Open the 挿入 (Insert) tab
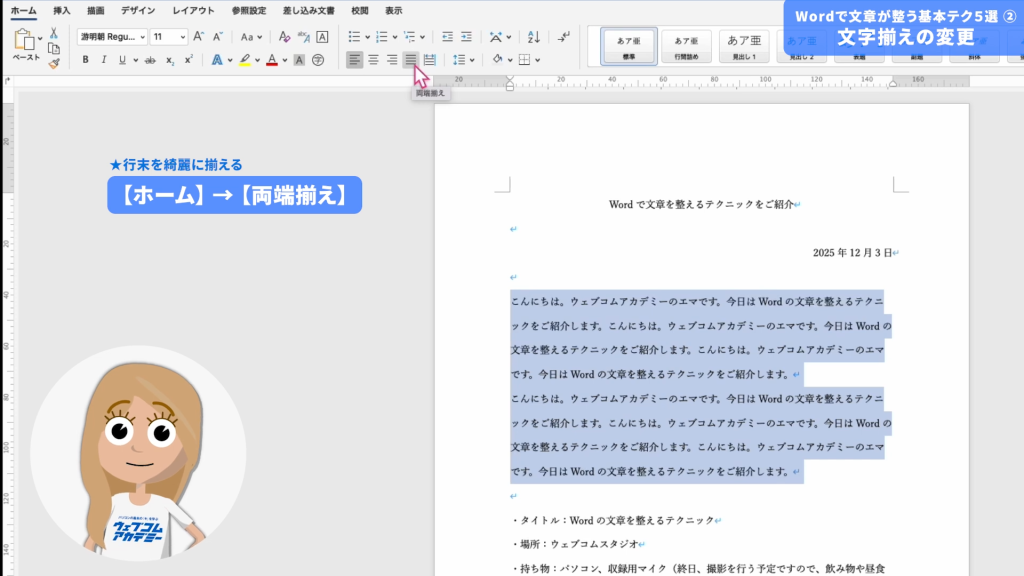 pos(62,10)
